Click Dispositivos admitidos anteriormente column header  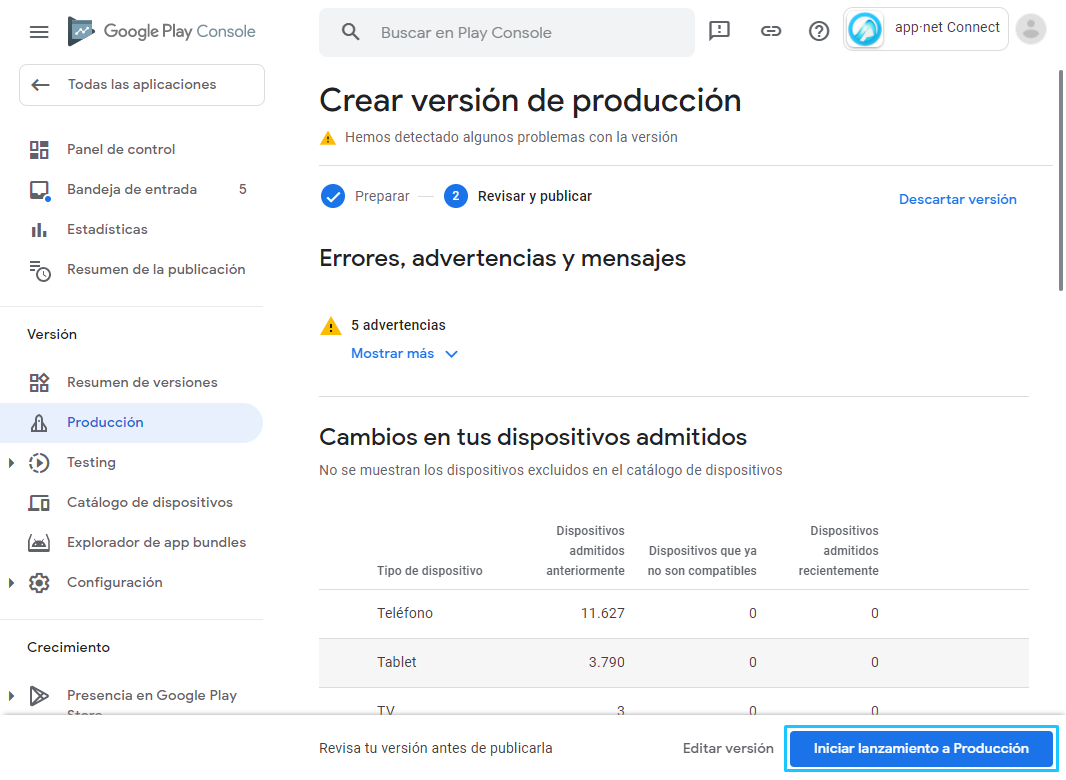click(585, 551)
